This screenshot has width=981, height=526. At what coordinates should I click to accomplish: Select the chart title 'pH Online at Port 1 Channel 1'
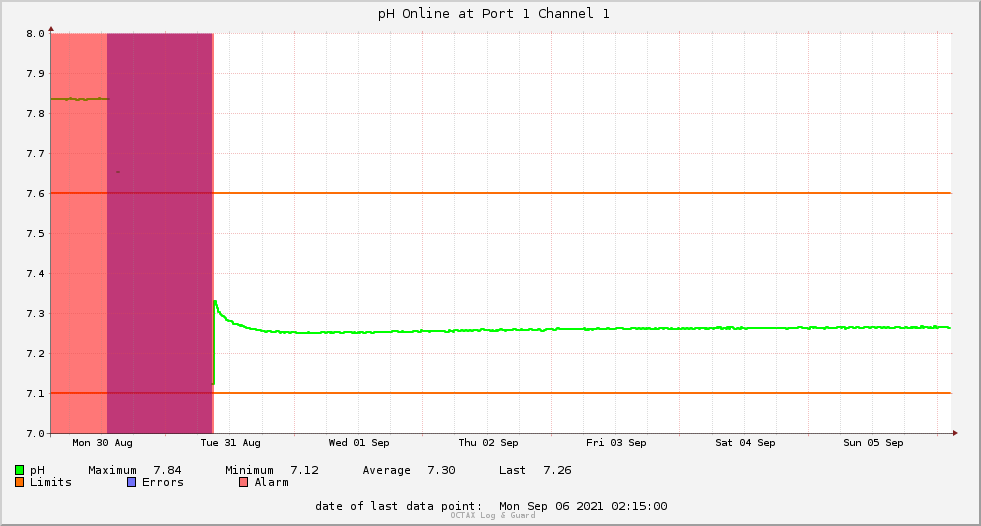494,14
